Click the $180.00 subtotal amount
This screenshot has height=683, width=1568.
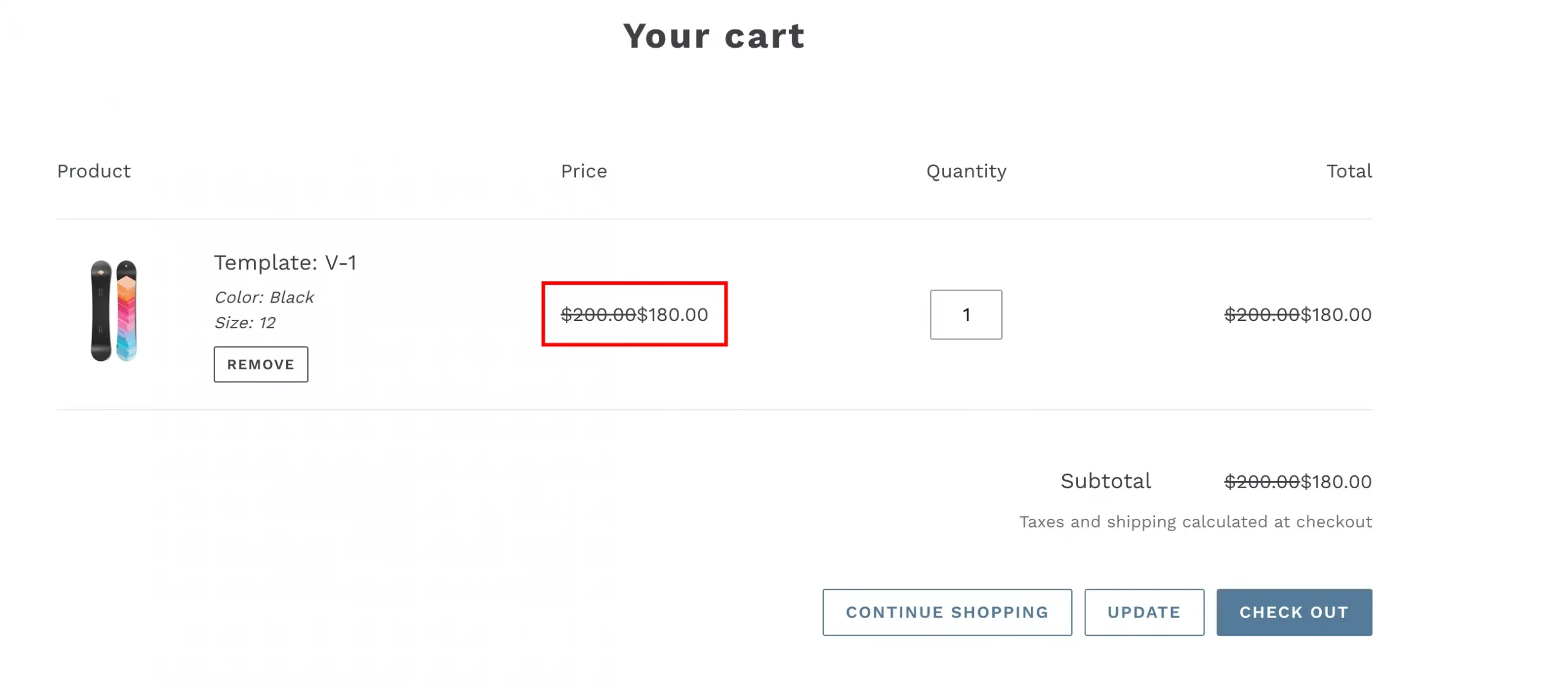pos(1336,482)
